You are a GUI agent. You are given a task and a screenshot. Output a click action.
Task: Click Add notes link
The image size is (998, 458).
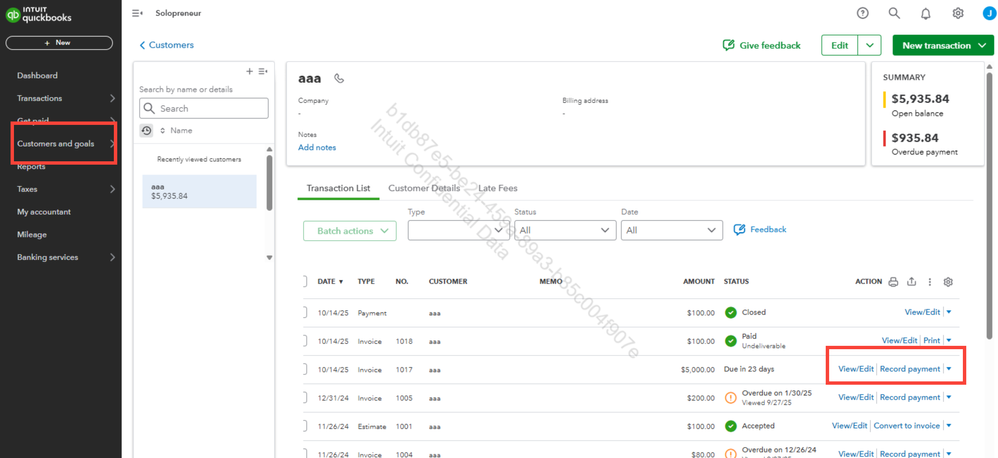(317, 148)
